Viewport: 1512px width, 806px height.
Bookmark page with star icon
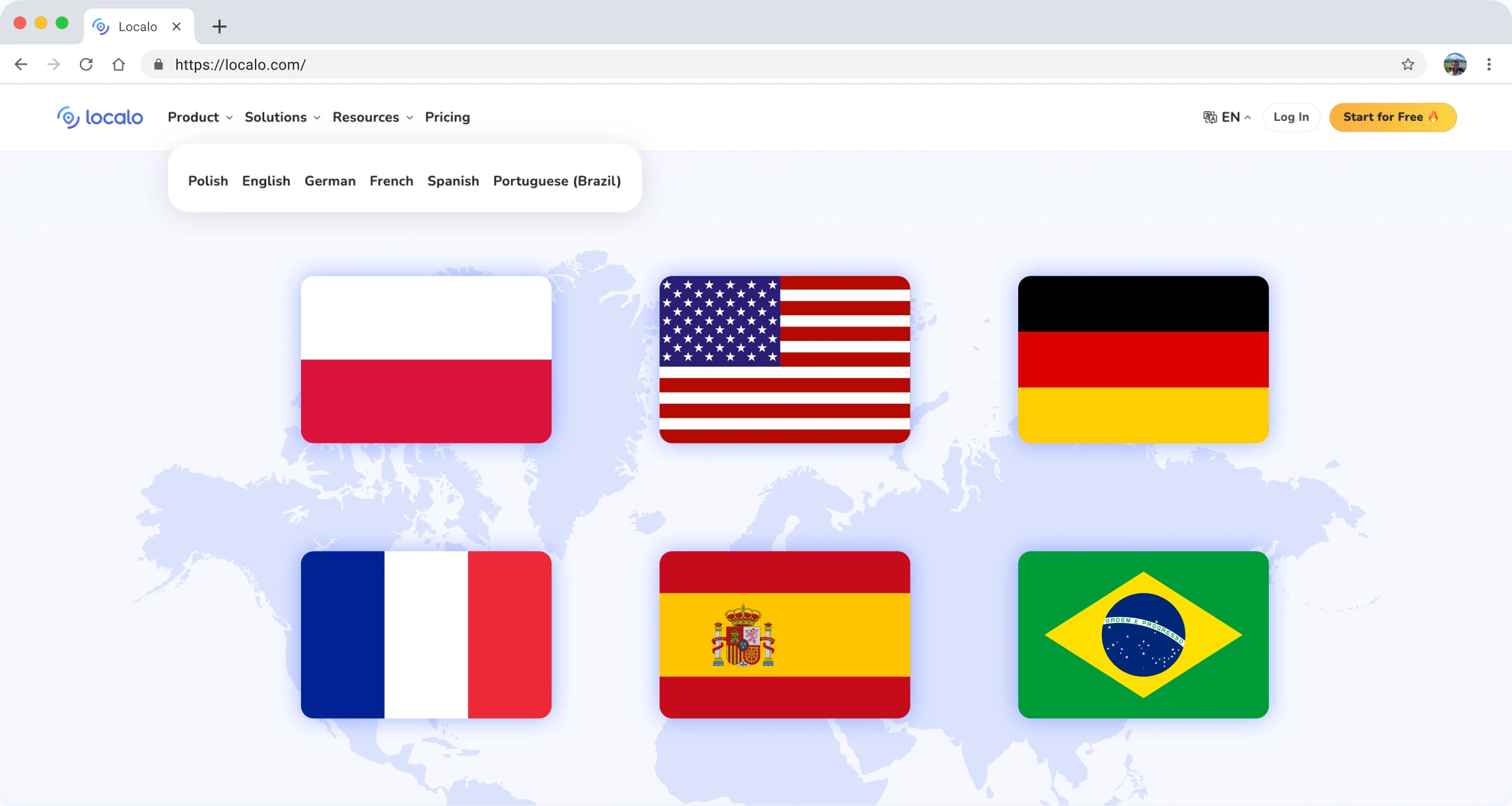tap(1408, 64)
